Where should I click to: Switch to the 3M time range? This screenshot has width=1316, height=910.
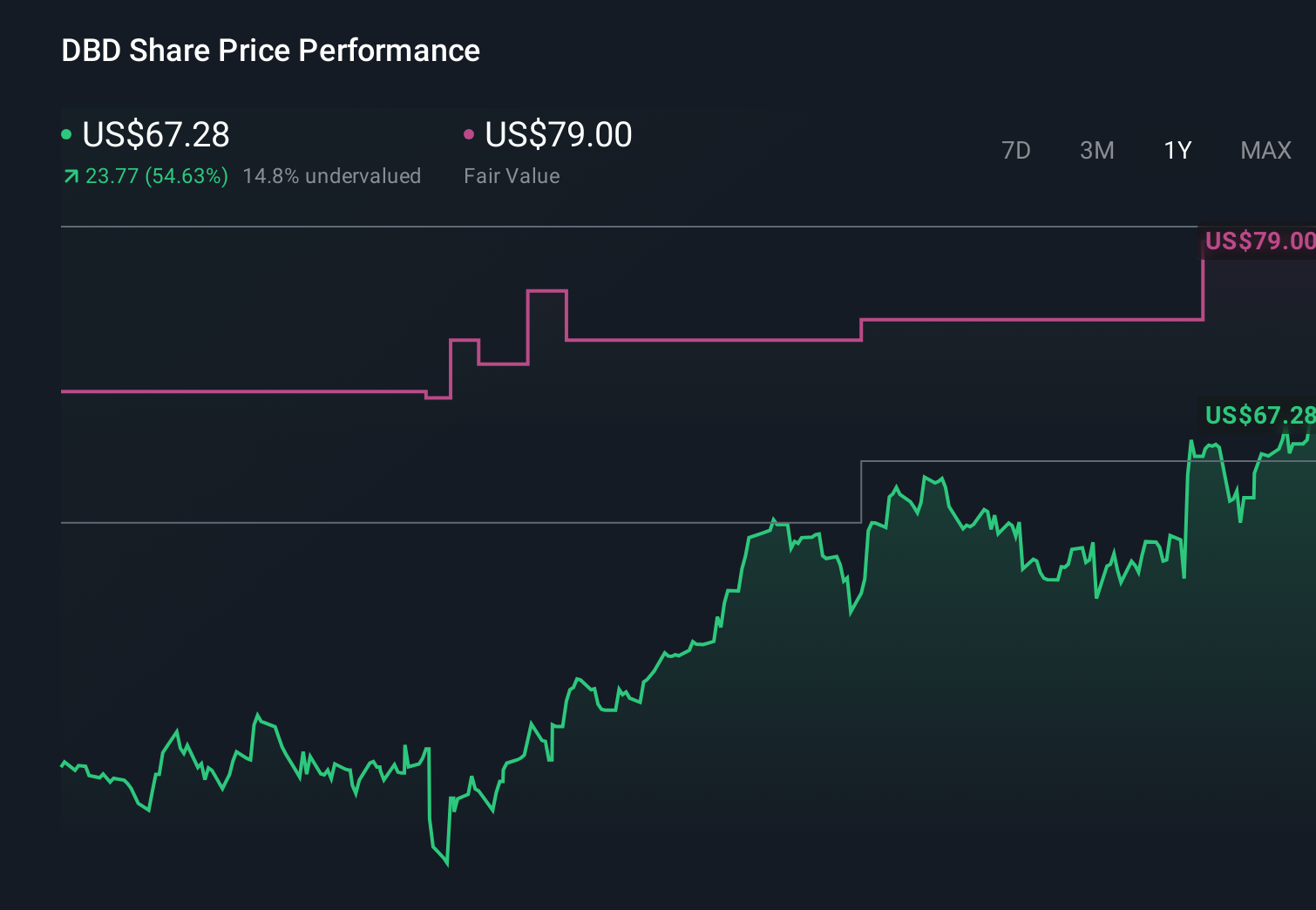[x=1096, y=150]
